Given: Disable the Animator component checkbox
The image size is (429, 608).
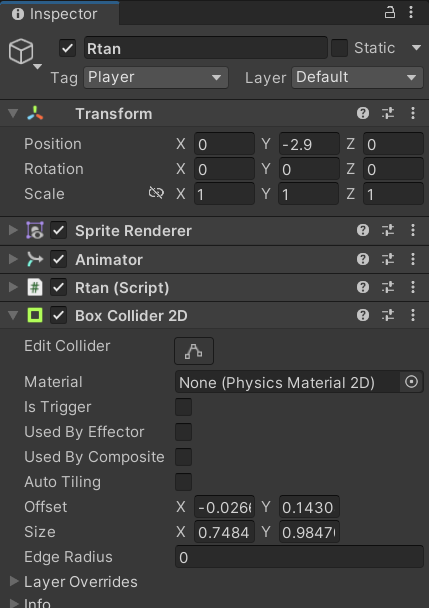Looking at the screenshot, I should click(x=59, y=259).
